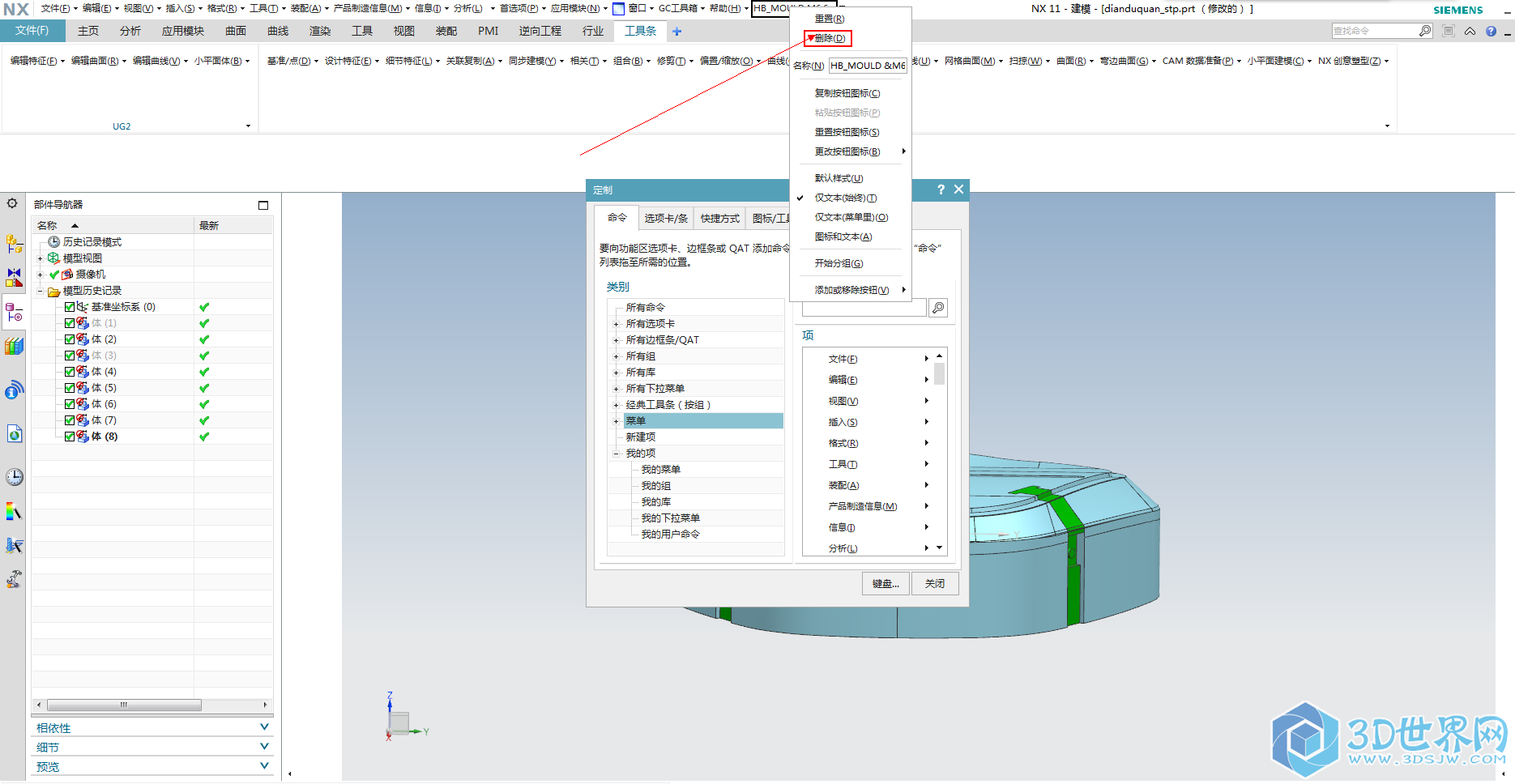Screen dimensions: 1515x784
Task: Maximize the Part Navigator panel square icon
Action: (263, 205)
